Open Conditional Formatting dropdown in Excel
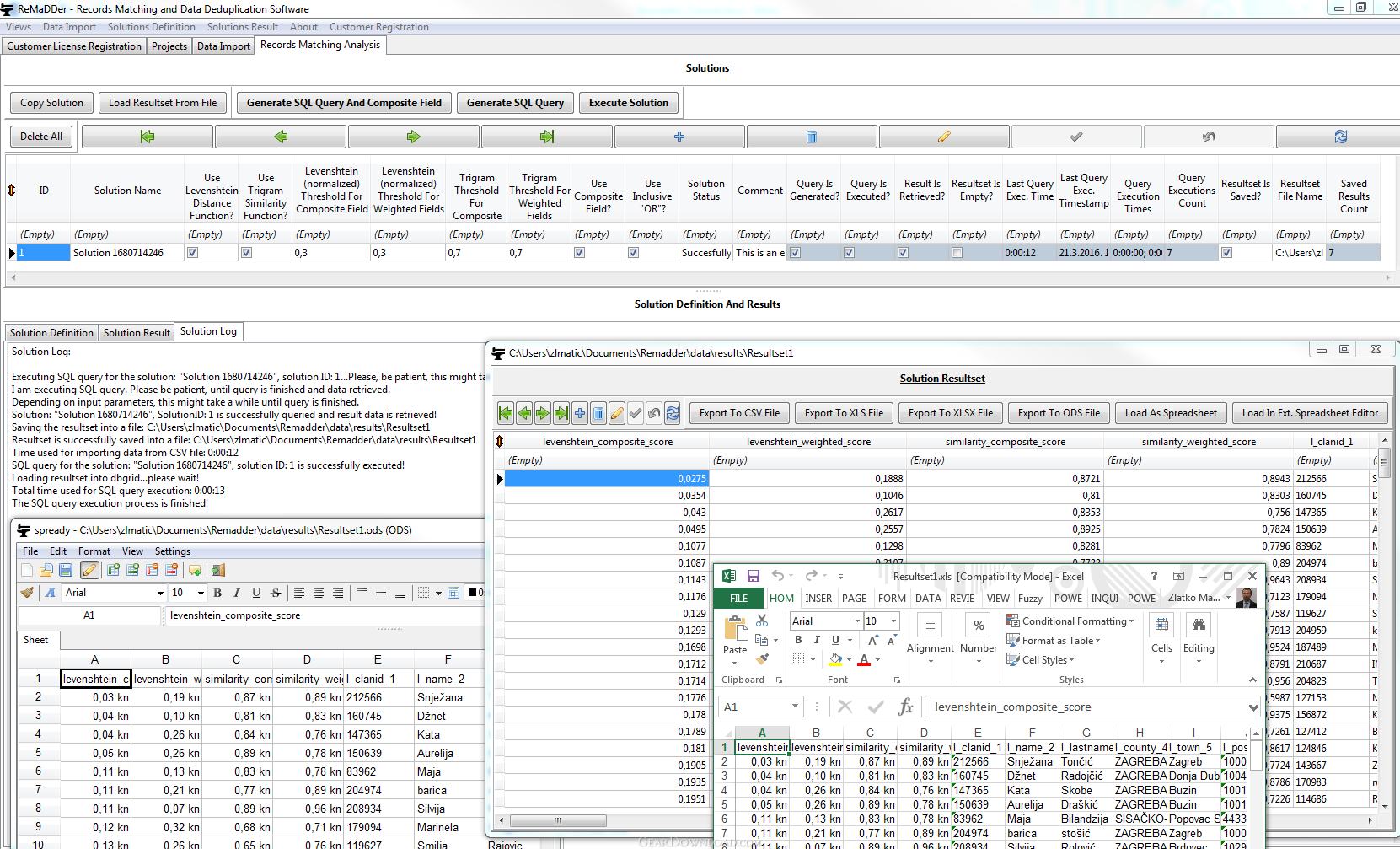 (x=1070, y=621)
